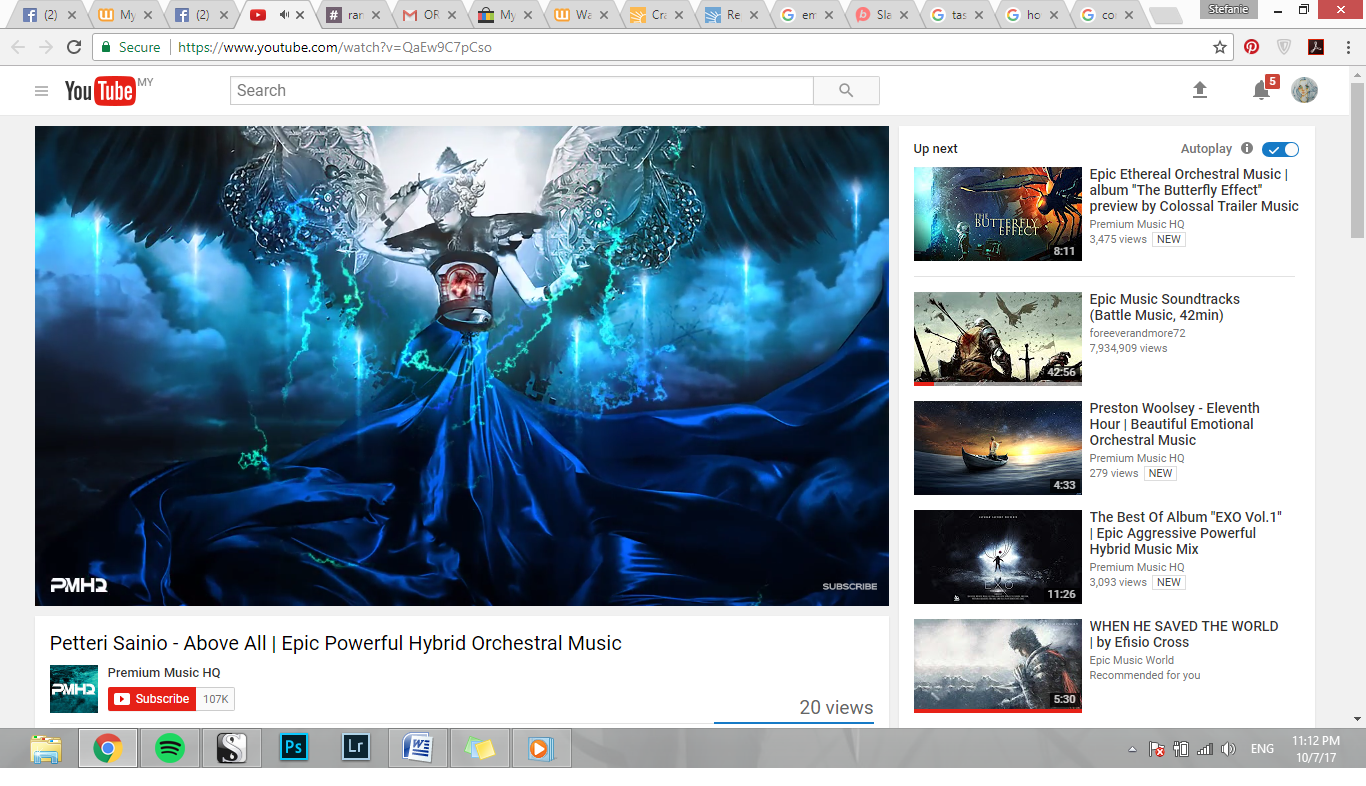Switch to the "Cra" tab
Screen dimensions: 1366x786
pos(657,15)
